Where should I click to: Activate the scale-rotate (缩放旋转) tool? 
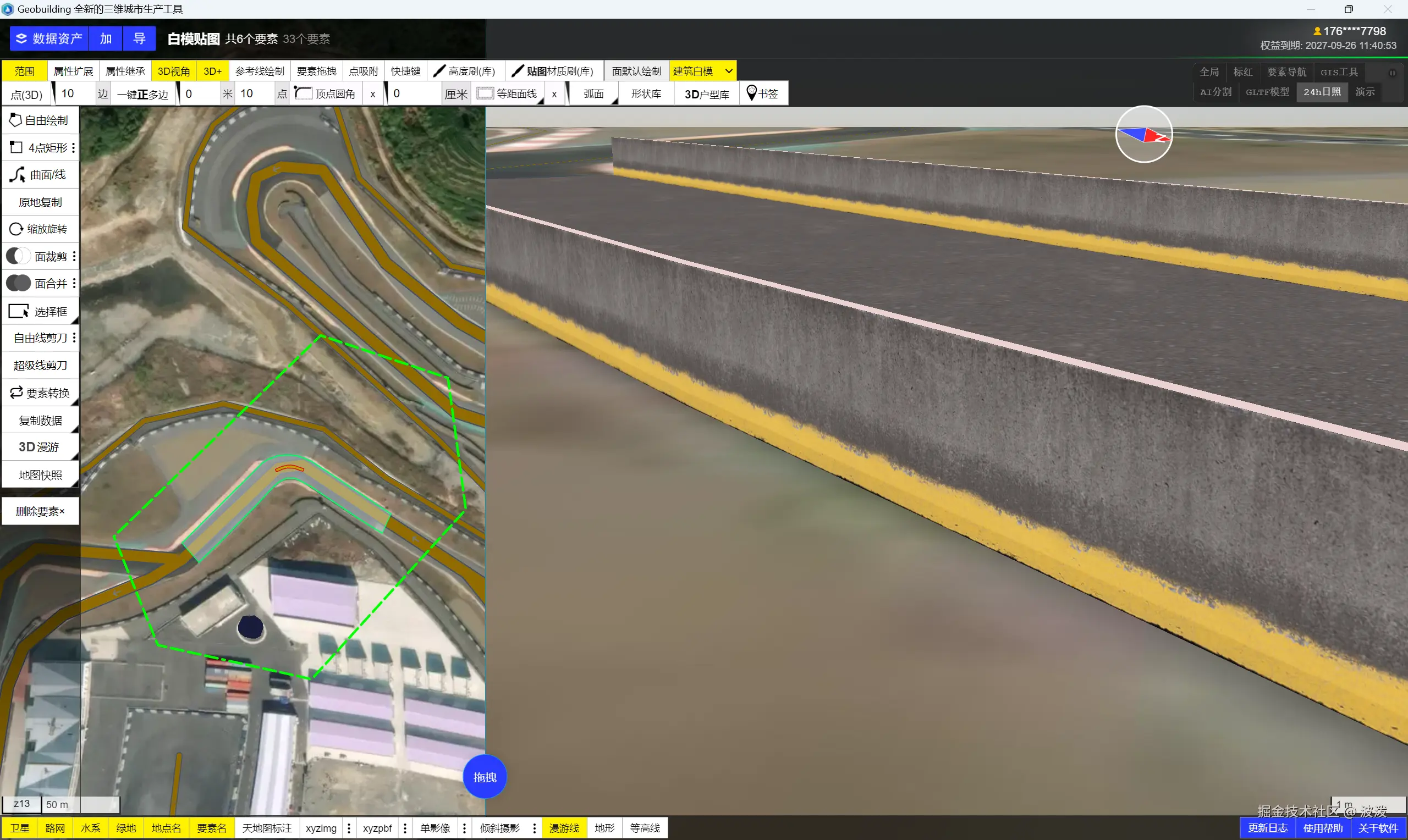point(40,229)
